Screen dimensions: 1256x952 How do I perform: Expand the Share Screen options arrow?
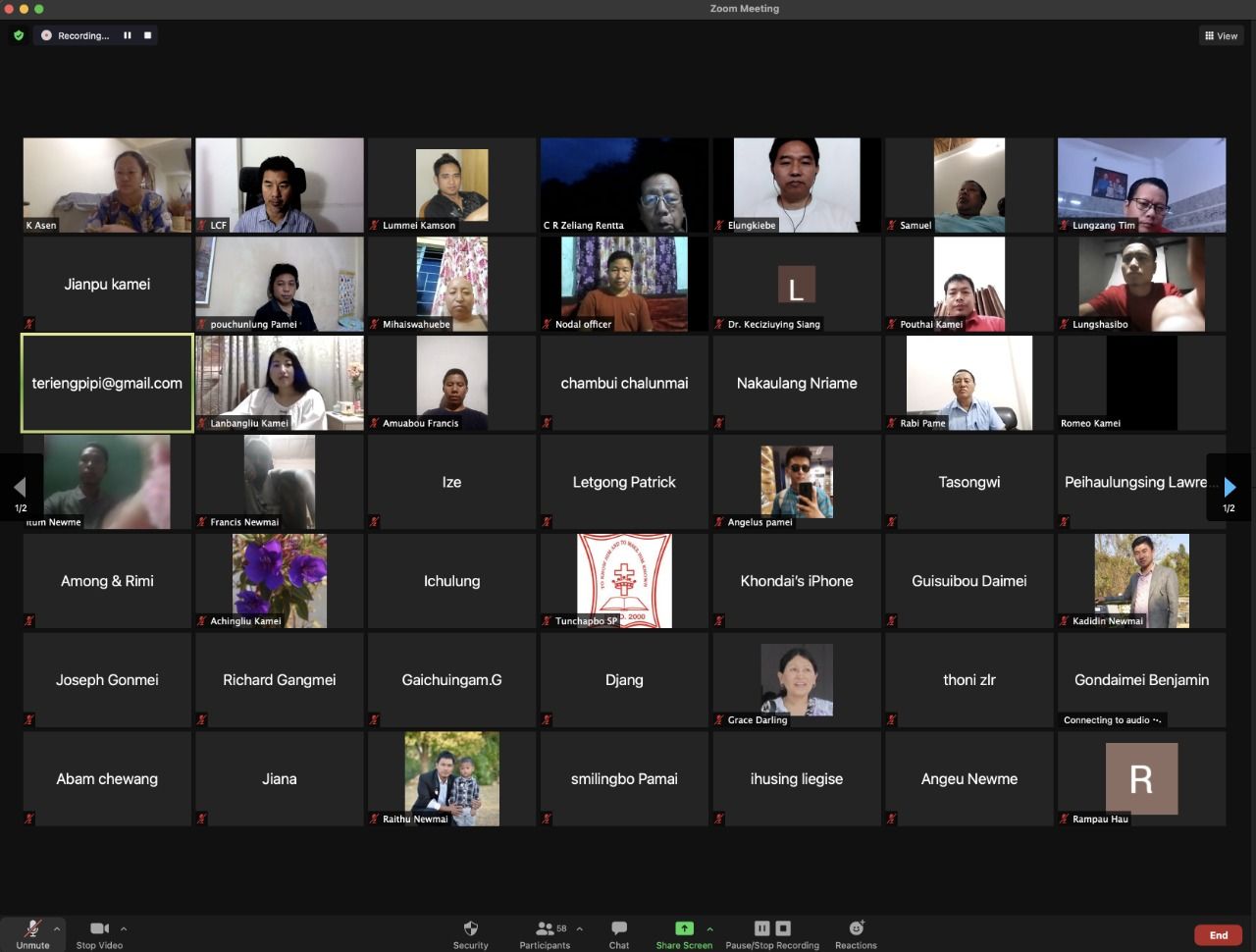[x=709, y=928]
